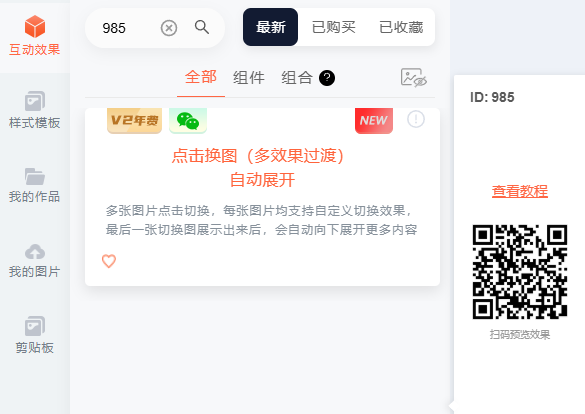
Task: Click the info exclamation icon on the card
Action: [x=416, y=119]
